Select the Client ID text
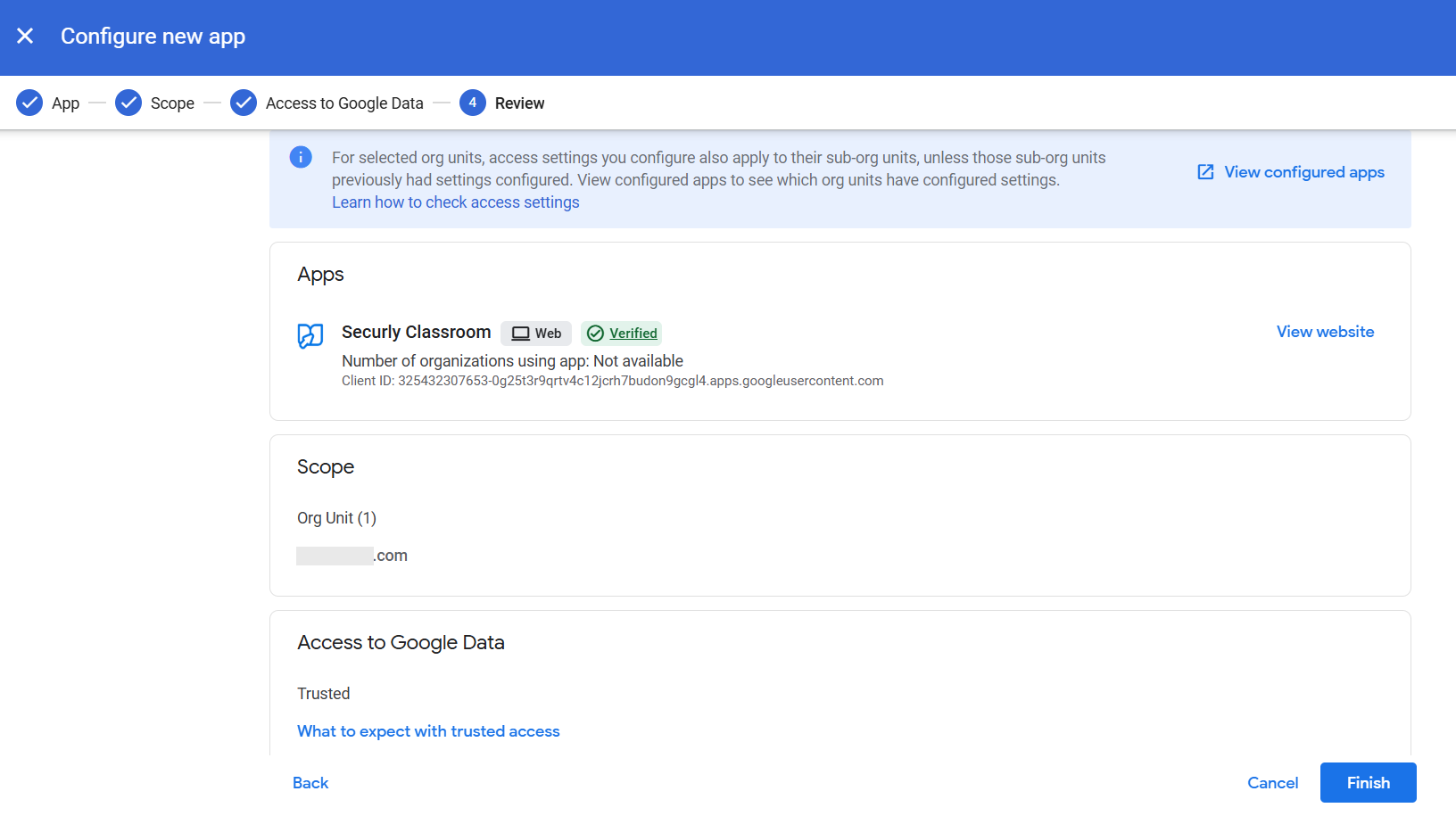The width and height of the screenshot is (1456, 816). pyautogui.click(x=612, y=381)
